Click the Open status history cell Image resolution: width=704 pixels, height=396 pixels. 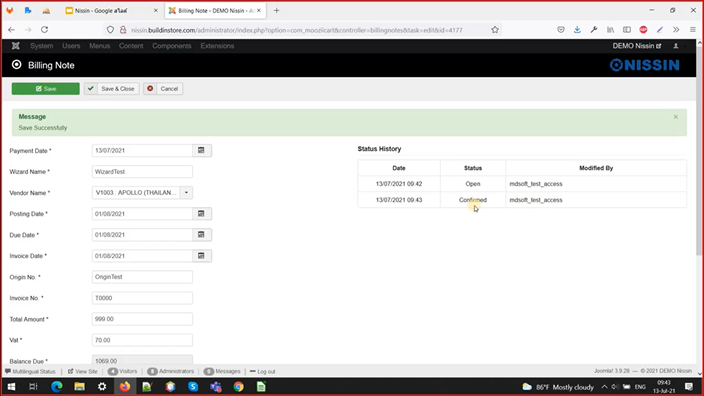473,184
